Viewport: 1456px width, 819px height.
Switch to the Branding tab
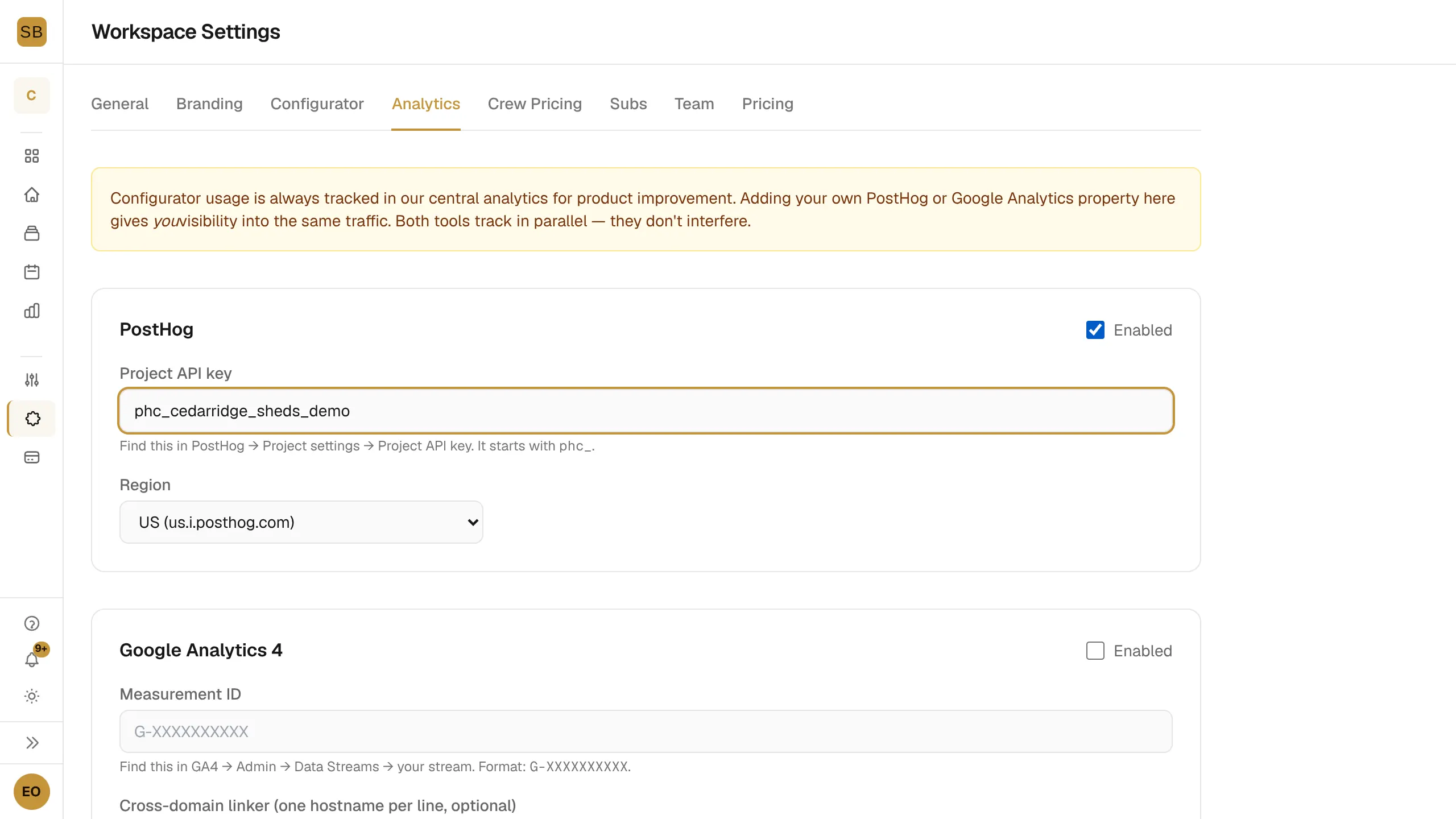(x=209, y=104)
